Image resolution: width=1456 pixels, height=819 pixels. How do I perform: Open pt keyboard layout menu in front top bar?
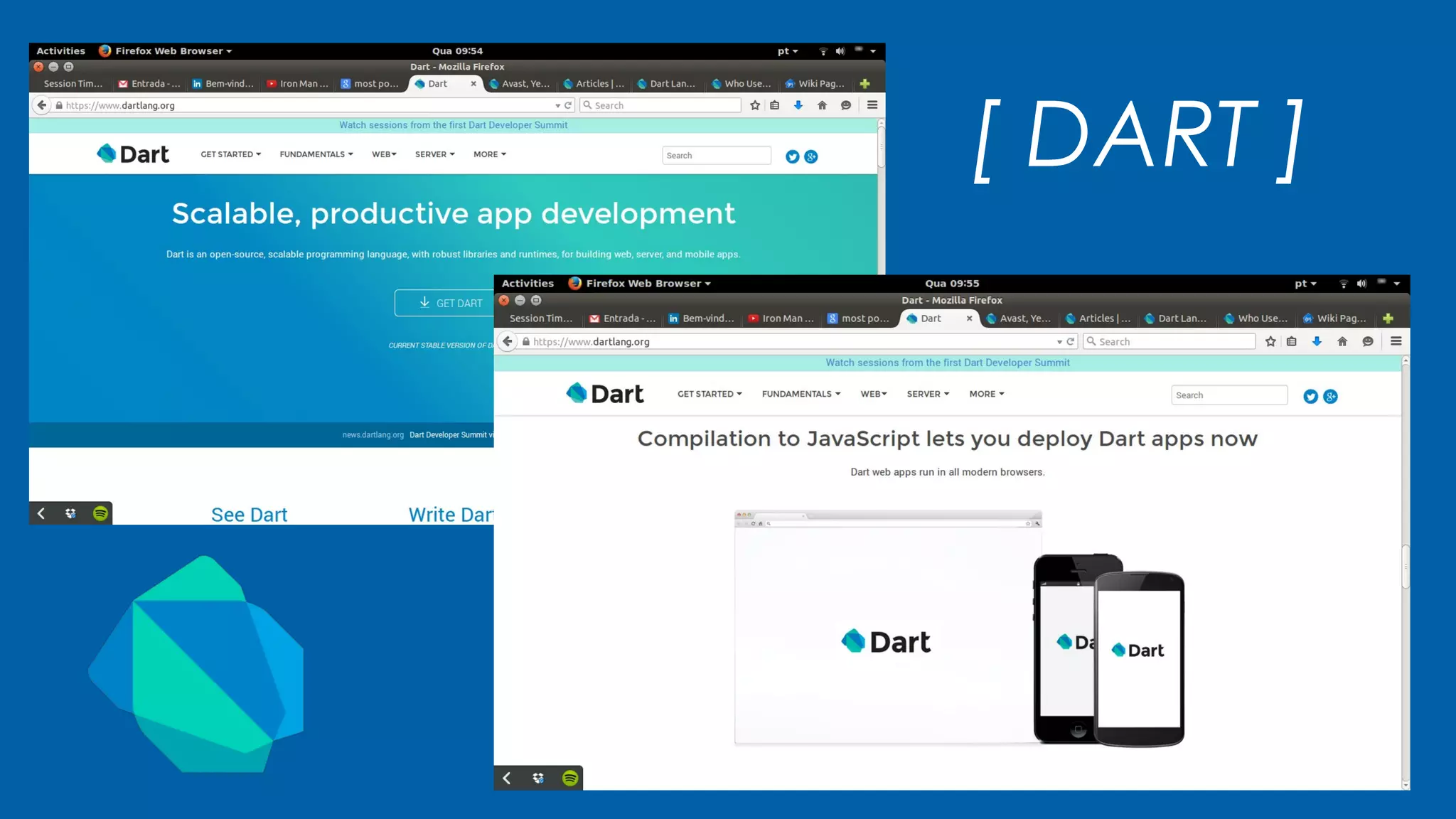pos(1305,284)
